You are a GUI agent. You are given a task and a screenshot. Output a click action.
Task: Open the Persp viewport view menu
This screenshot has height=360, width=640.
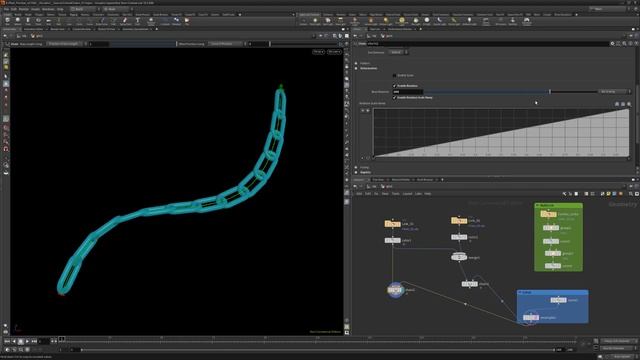pyautogui.click(x=318, y=52)
